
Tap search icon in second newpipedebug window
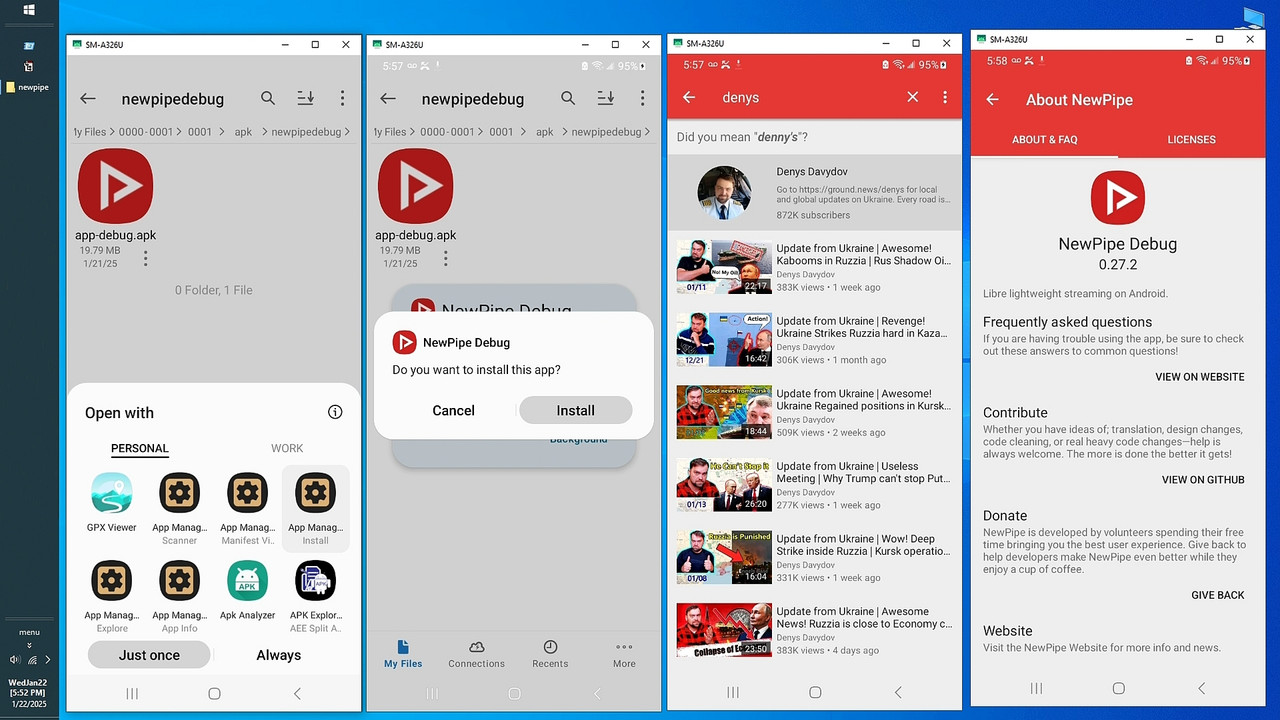(x=568, y=98)
